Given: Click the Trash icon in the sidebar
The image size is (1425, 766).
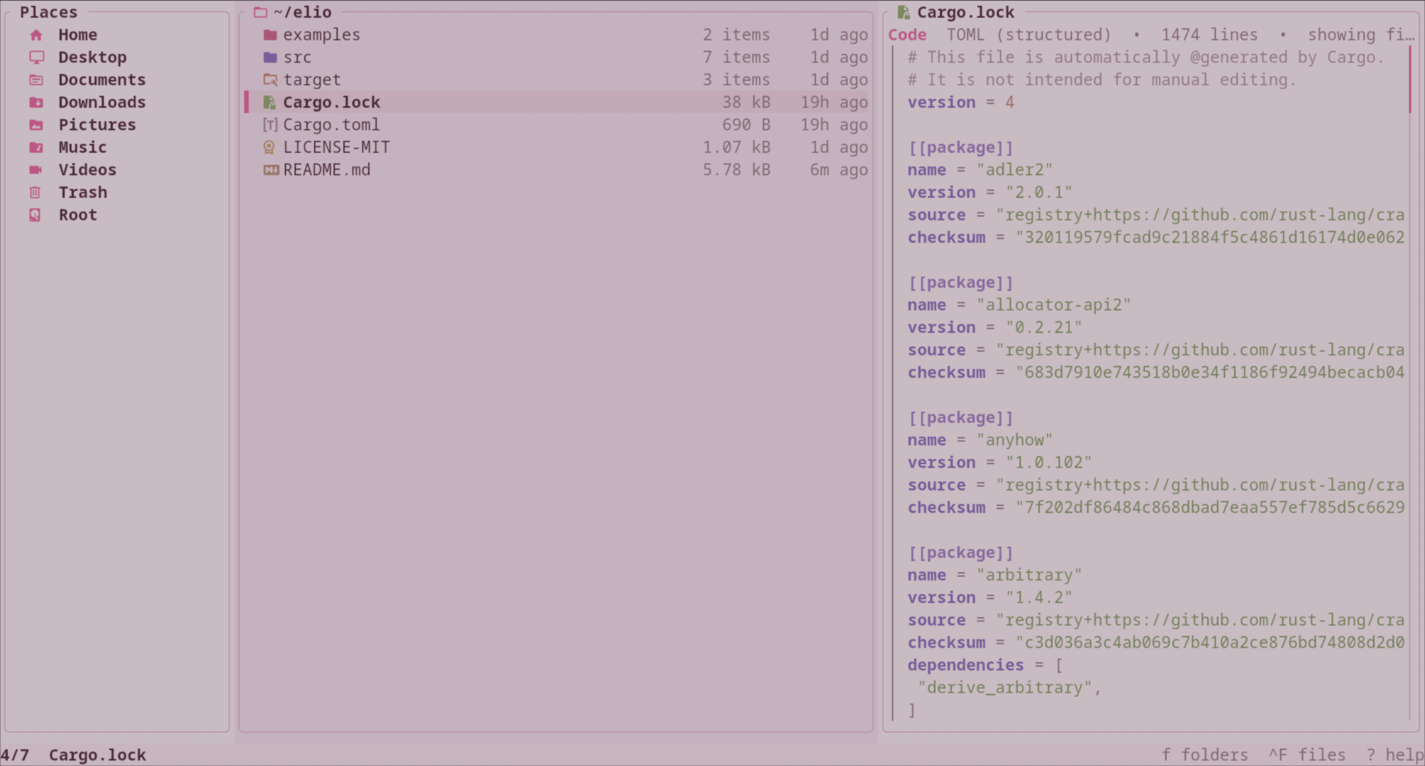Looking at the screenshot, I should 37,192.
